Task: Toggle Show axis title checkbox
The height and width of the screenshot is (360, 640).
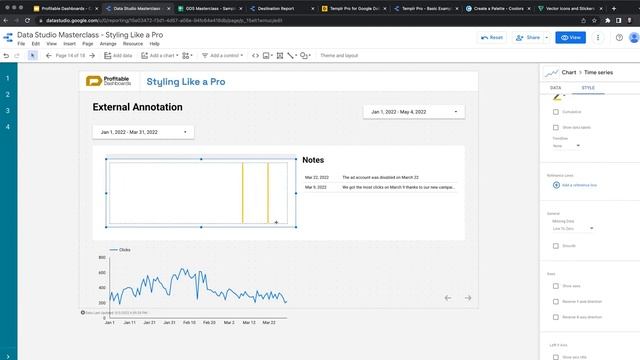Action: [556, 357]
